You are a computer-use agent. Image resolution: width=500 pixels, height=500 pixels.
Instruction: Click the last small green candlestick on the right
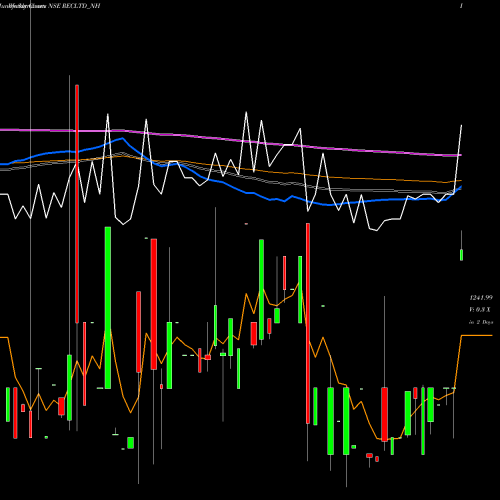tap(461, 255)
